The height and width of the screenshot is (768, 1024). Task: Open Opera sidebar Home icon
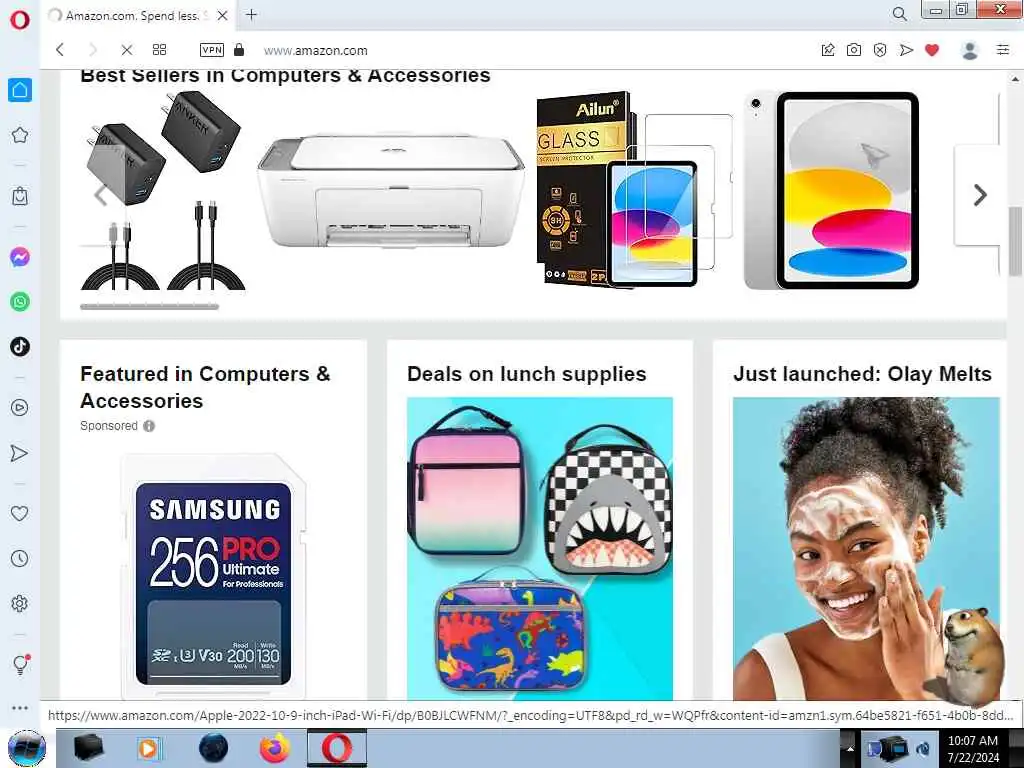pos(20,89)
